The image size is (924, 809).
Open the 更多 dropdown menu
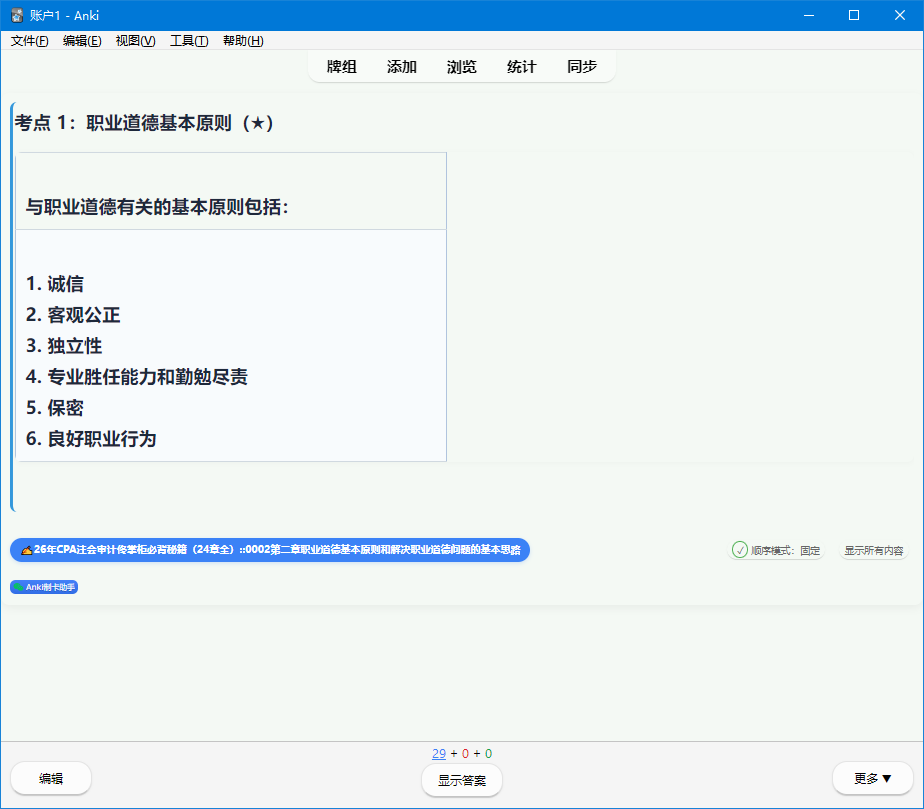pos(873,778)
